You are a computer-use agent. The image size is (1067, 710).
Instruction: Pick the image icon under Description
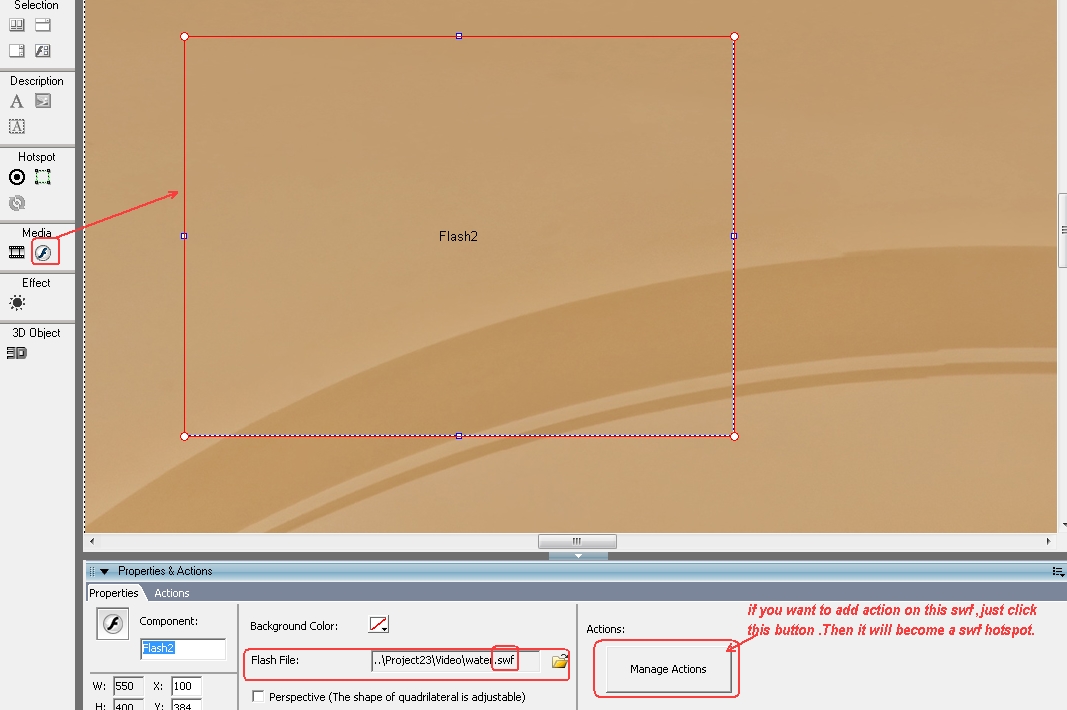click(x=43, y=101)
